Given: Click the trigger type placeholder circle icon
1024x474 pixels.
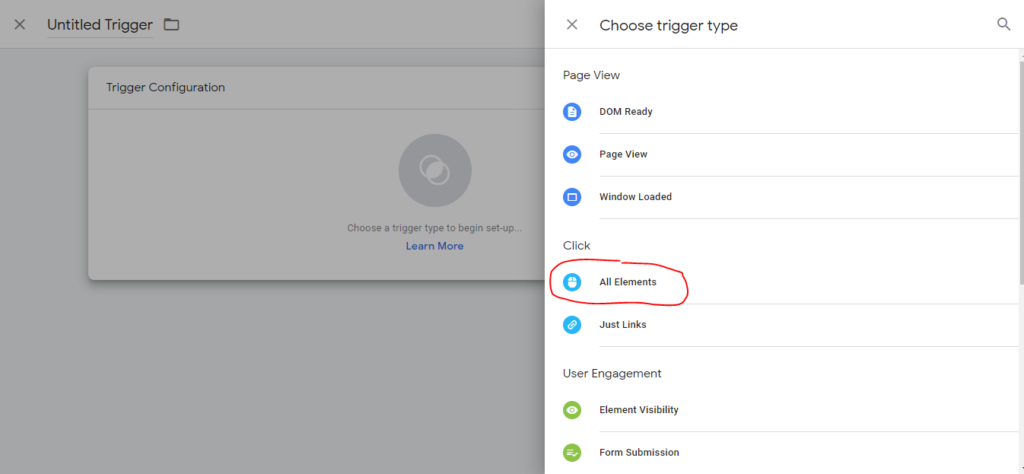Looking at the screenshot, I should pos(435,170).
